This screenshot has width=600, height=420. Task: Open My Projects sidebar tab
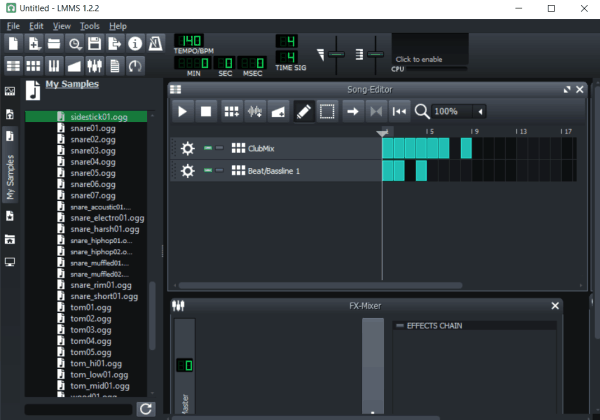(x=10, y=114)
